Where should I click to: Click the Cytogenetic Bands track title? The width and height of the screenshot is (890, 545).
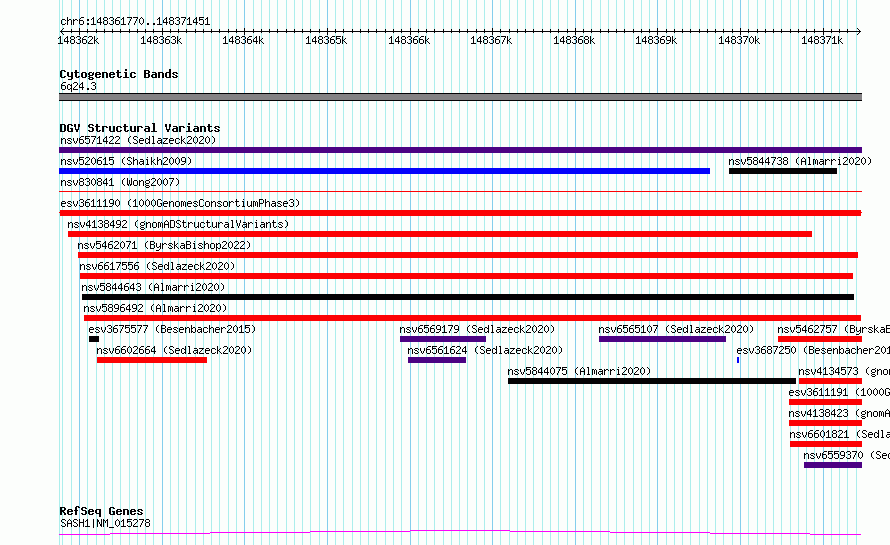[119, 74]
